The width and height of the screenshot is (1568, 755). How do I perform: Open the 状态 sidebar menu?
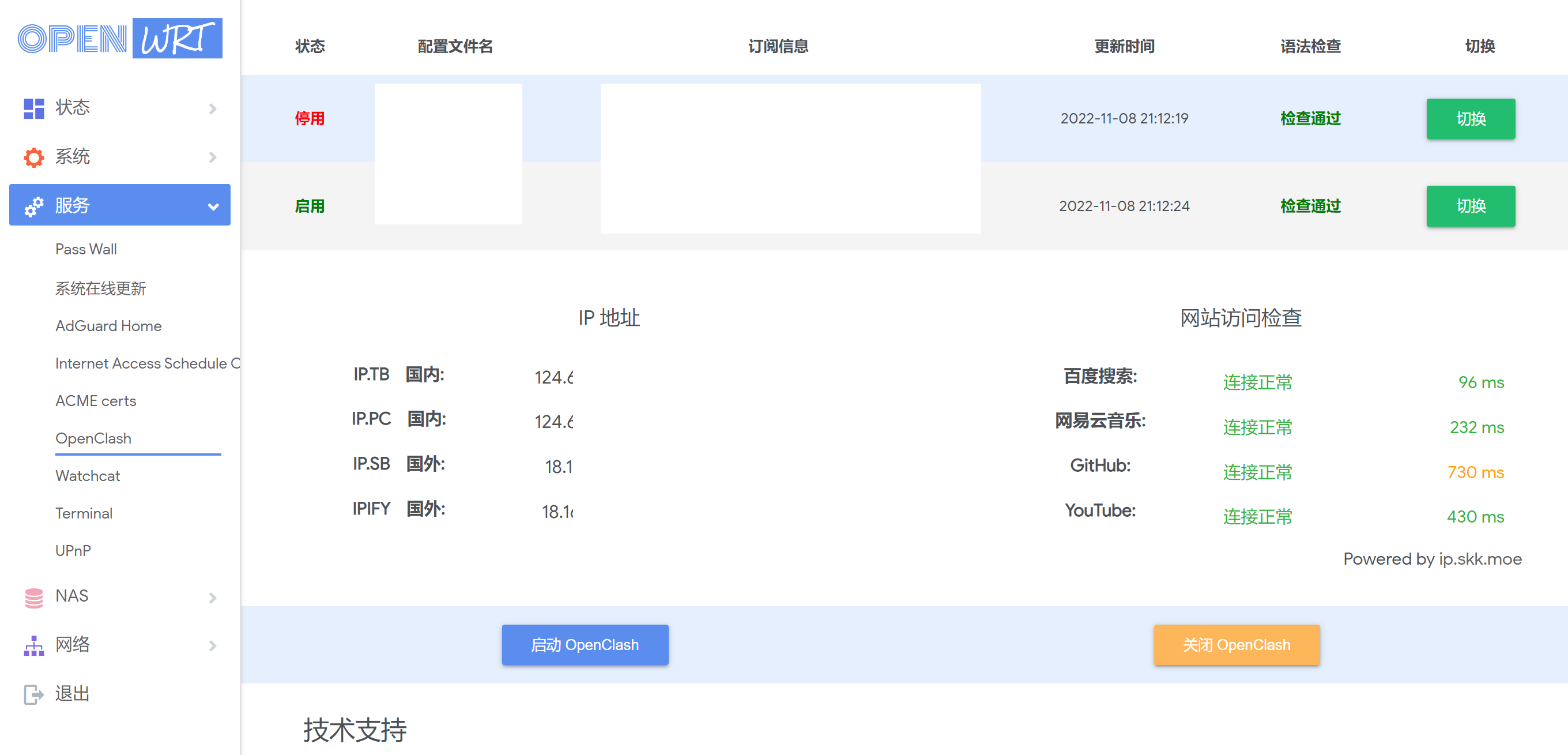click(120, 108)
